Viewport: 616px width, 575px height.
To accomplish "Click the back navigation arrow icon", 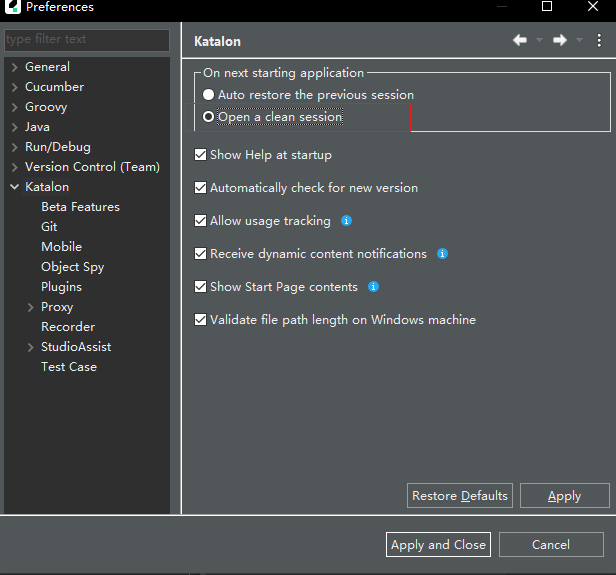I will pyautogui.click(x=520, y=40).
